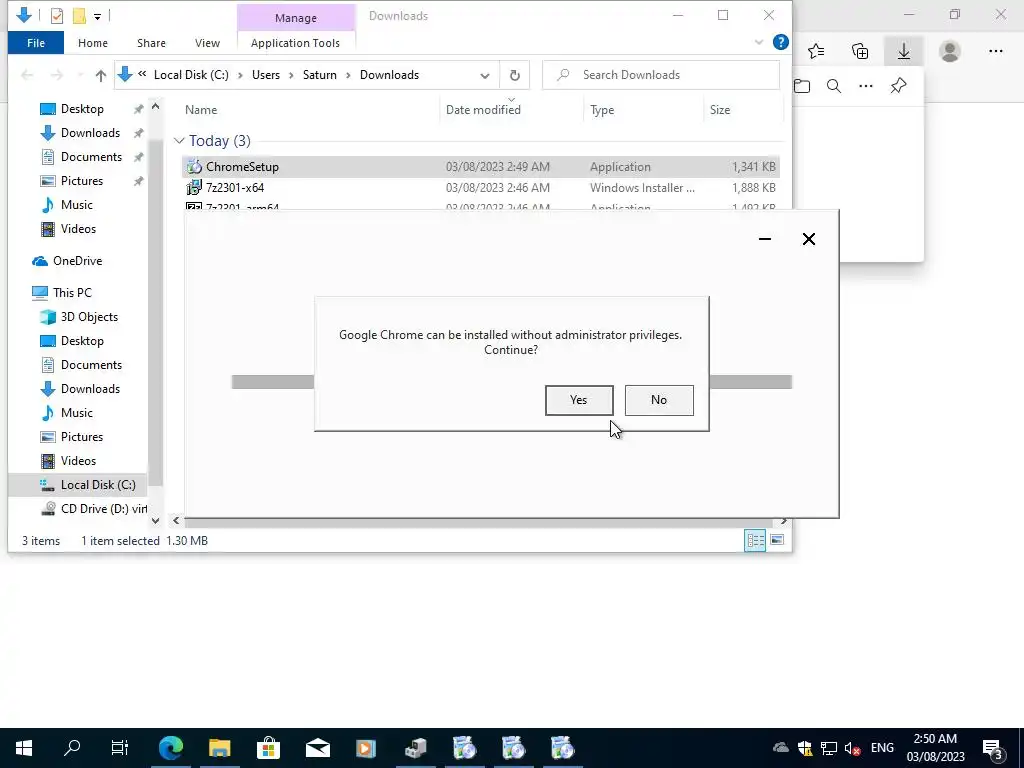This screenshot has width=1024, height=768.
Task: Open Edge Favorites star icon
Action: (816, 51)
